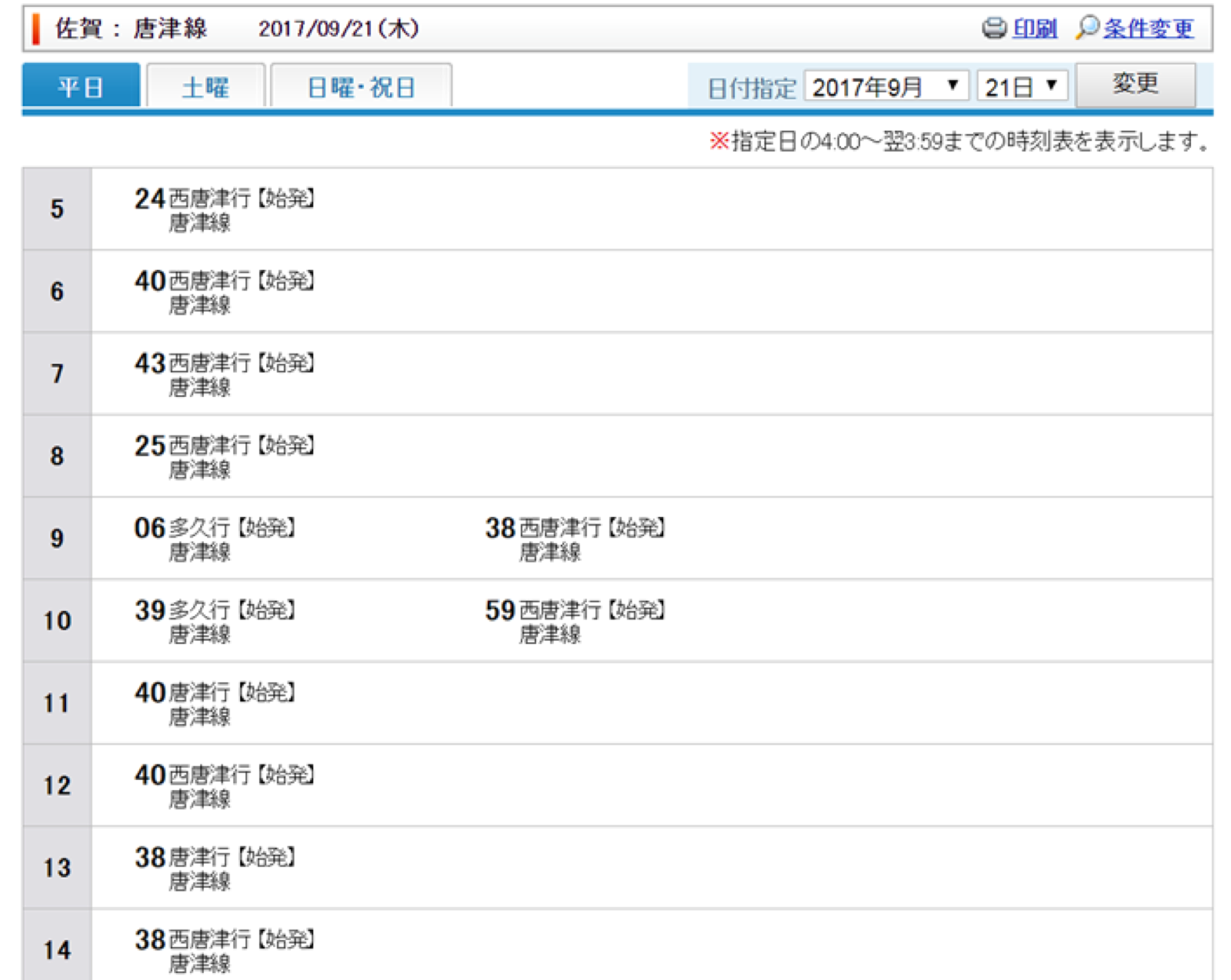
Task: Open the 印刷 print link
Action: (1035, 29)
